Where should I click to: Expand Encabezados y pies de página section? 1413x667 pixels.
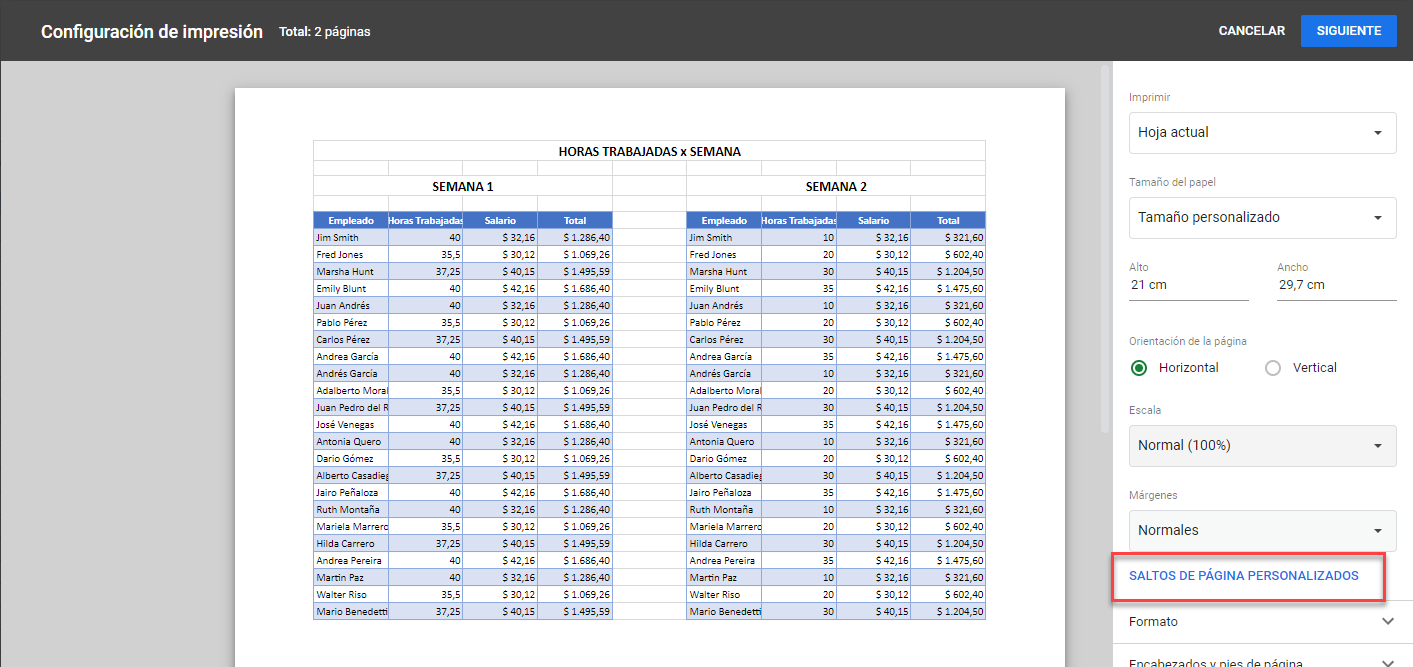1262,660
